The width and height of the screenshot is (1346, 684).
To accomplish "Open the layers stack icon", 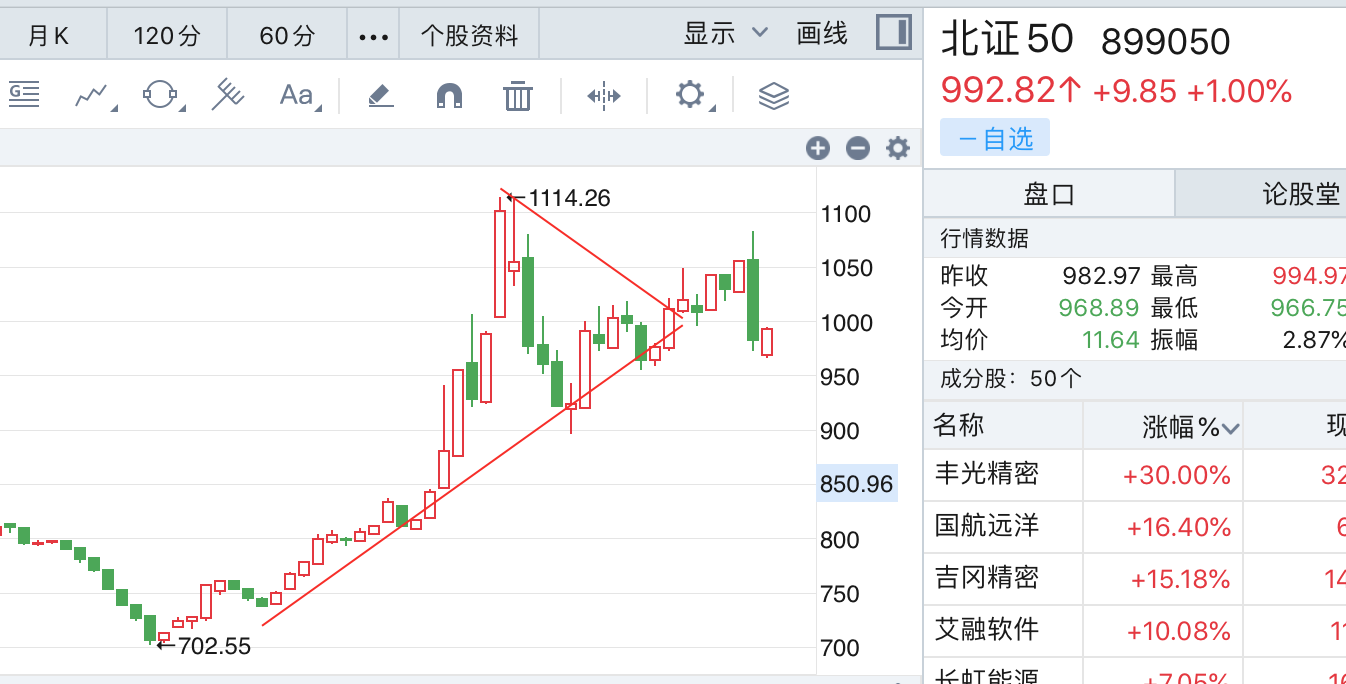I will [x=774, y=96].
